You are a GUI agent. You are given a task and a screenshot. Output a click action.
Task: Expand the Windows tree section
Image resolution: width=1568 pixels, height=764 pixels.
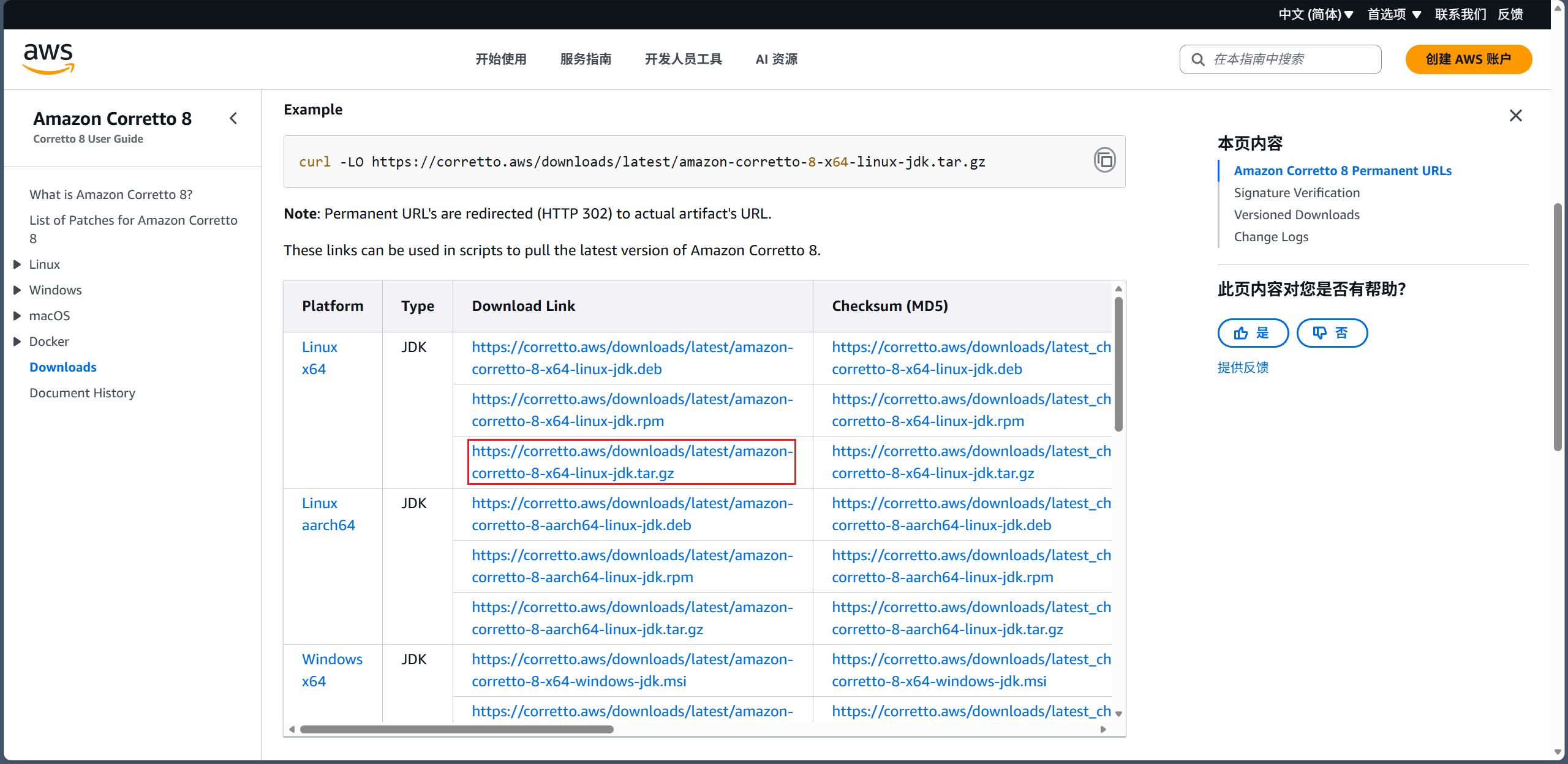coord(17,290)
